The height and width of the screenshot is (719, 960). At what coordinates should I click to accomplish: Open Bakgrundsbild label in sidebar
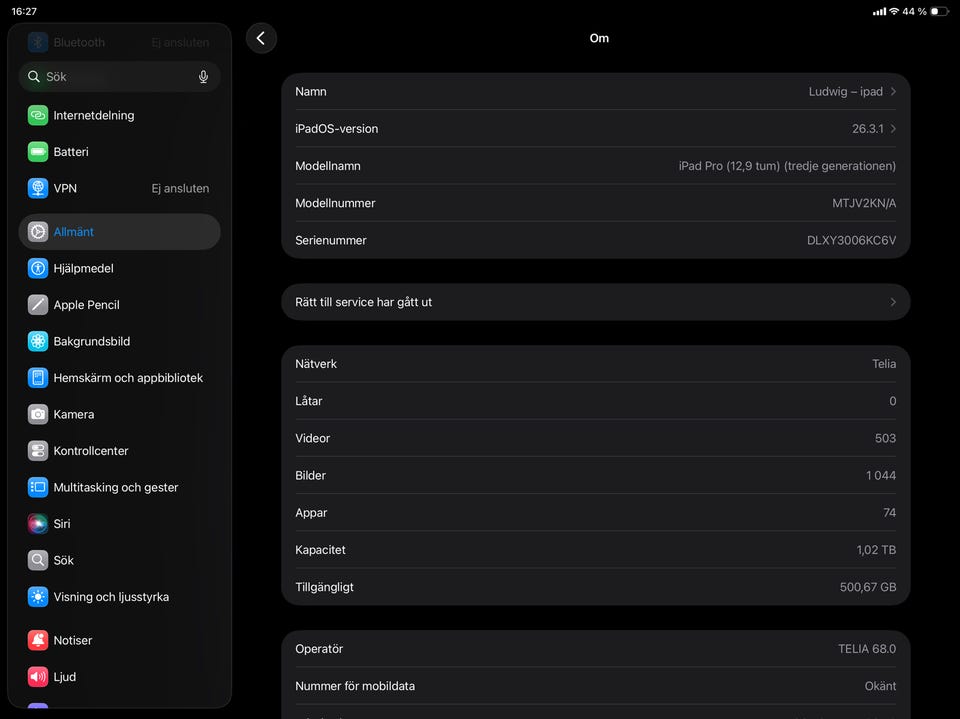point(91,341)
